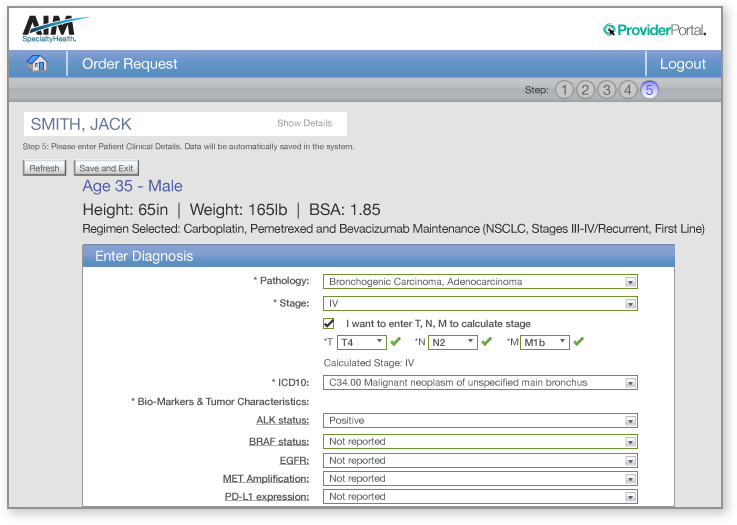Open the Order Request menu item
737x525 pixels.
click(130, 64)
